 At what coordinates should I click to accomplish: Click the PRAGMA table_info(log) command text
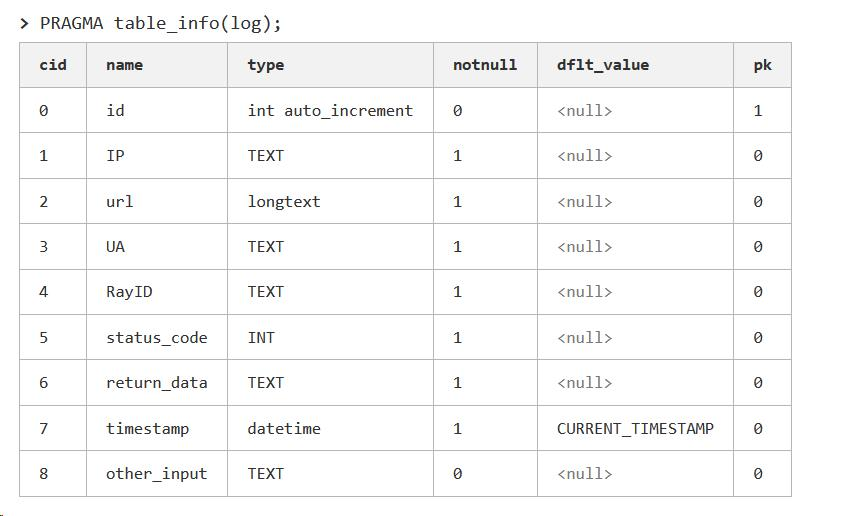coord(160,24)
